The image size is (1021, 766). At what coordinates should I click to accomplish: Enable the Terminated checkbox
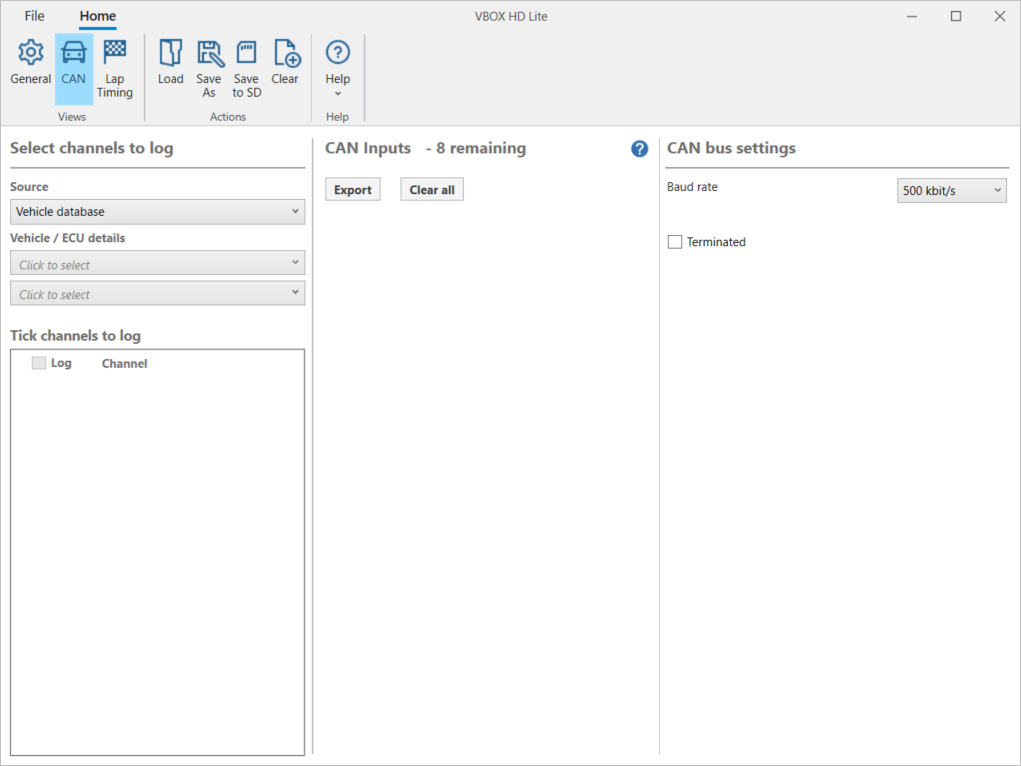coord(675,242)
